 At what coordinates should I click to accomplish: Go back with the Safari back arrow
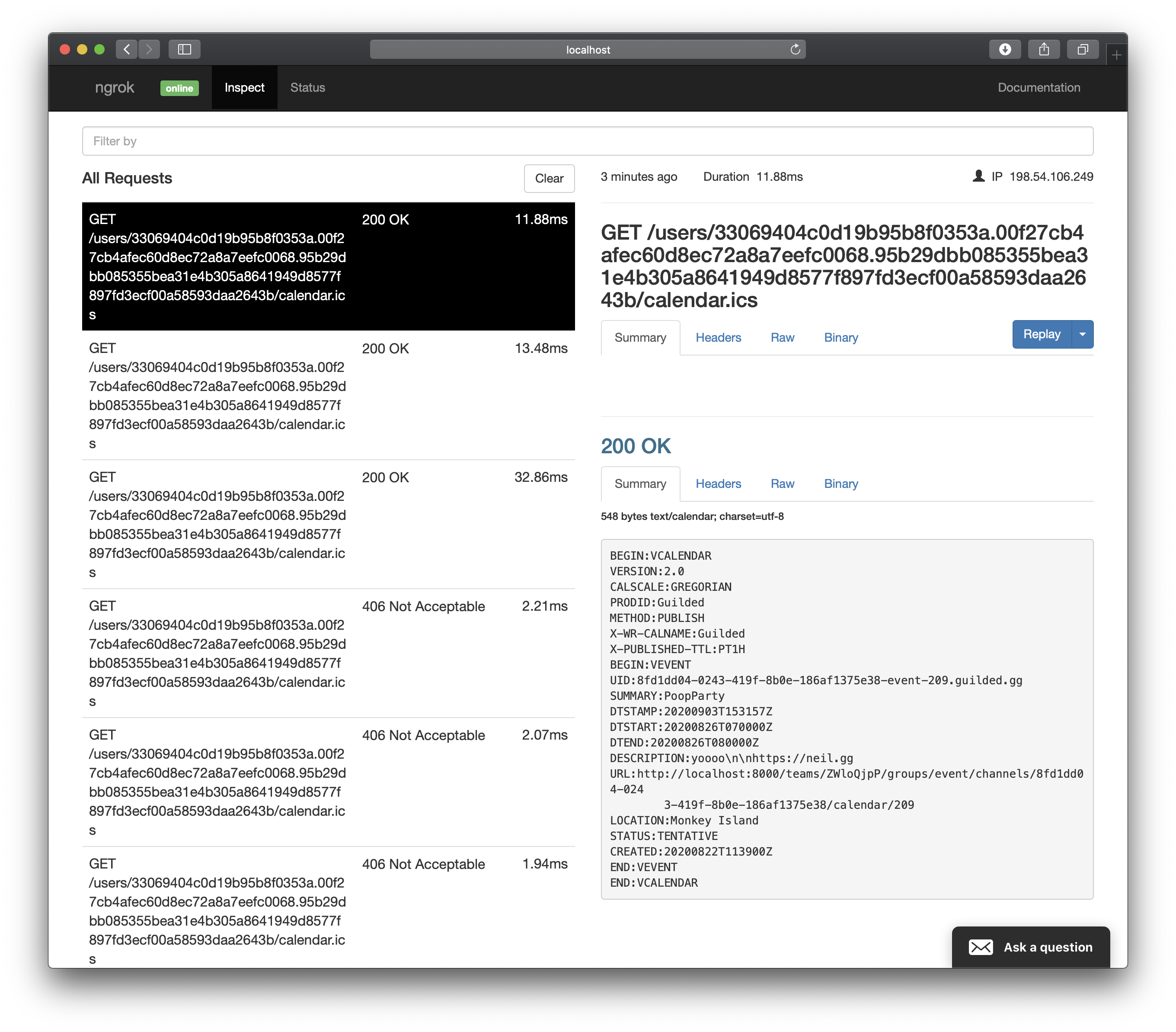pos(127,49)
